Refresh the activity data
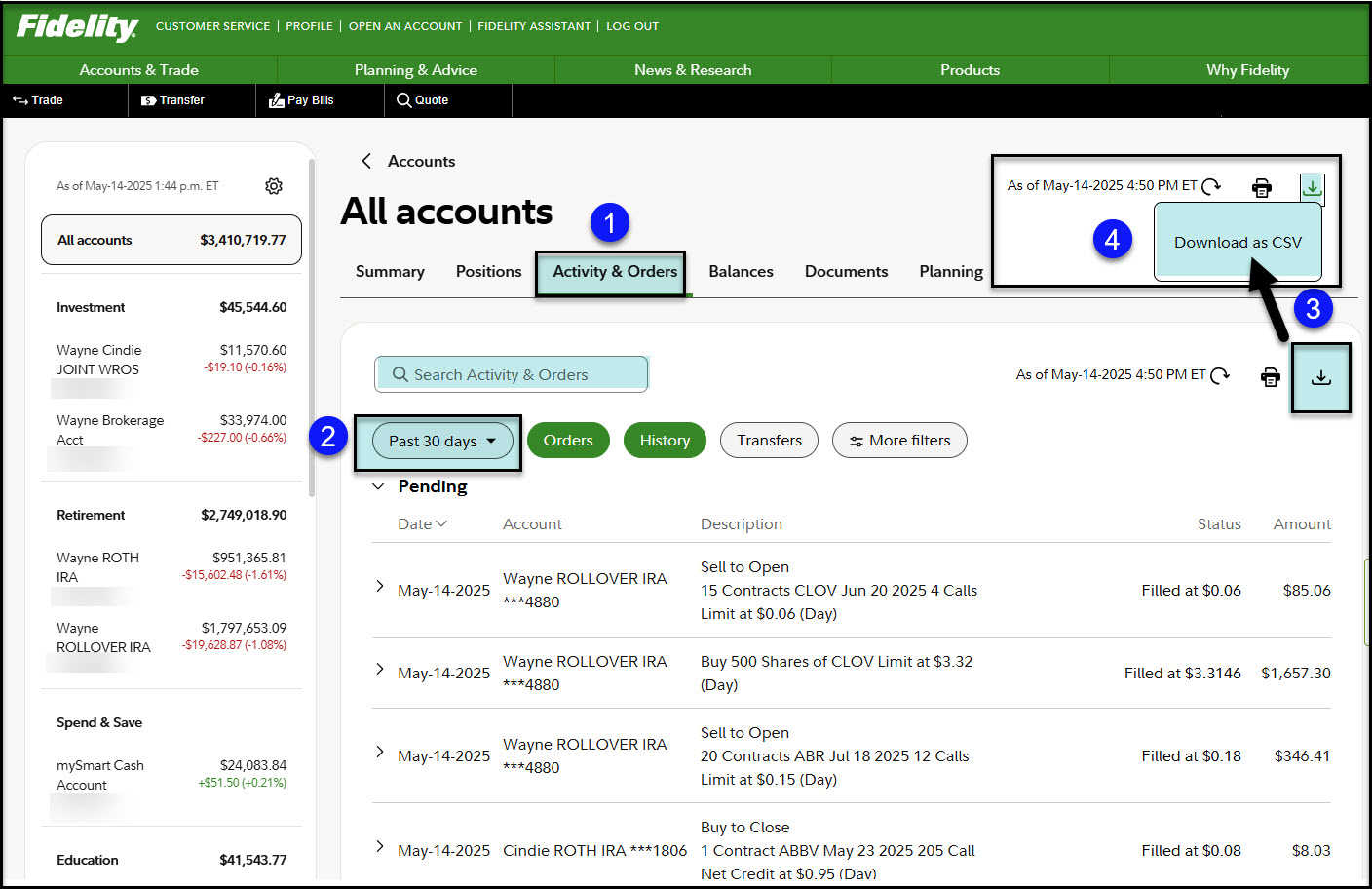 1221,374
